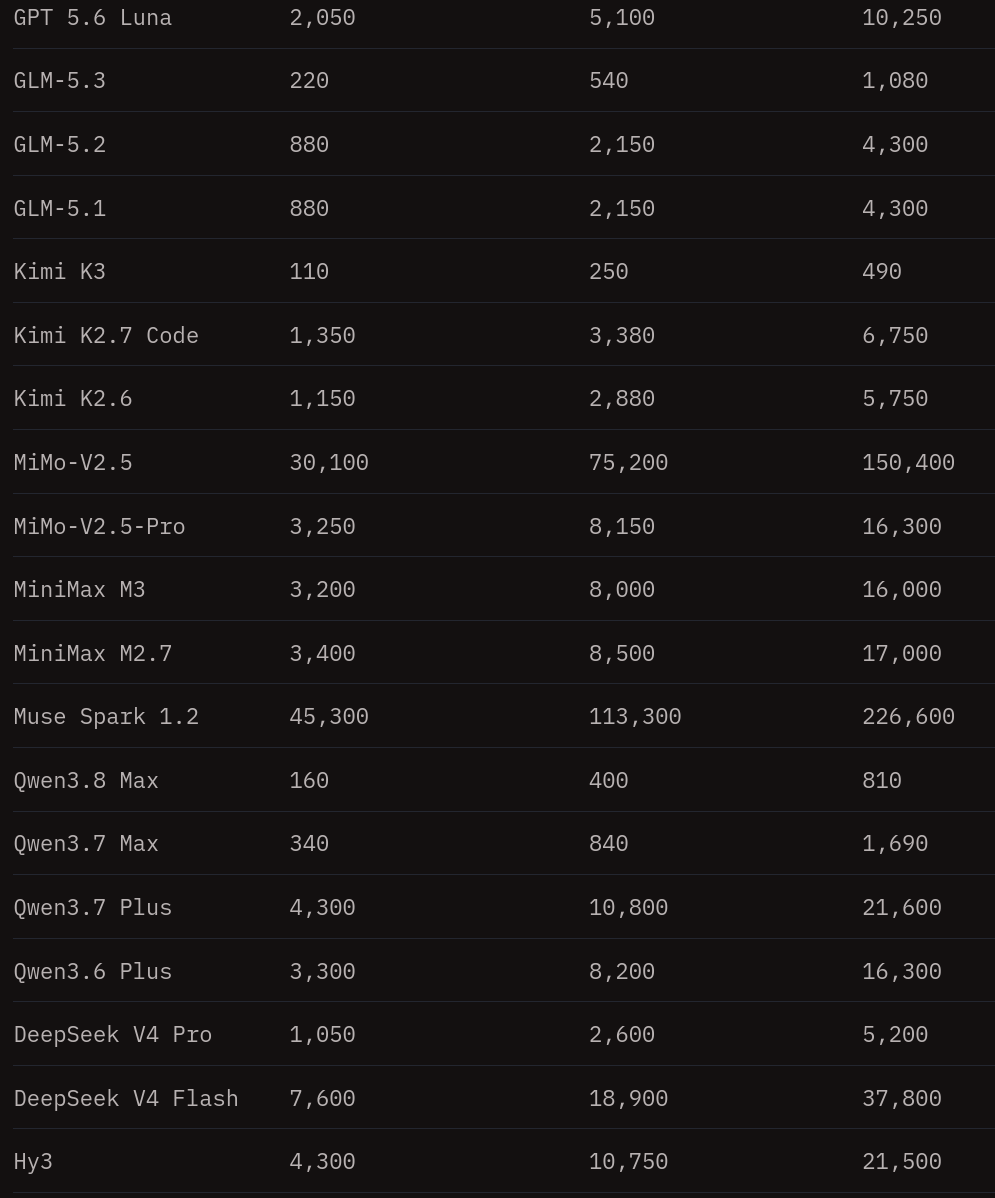
Task: Select the DeepSeek V4 Flash label
Action: pos(126,1099)
